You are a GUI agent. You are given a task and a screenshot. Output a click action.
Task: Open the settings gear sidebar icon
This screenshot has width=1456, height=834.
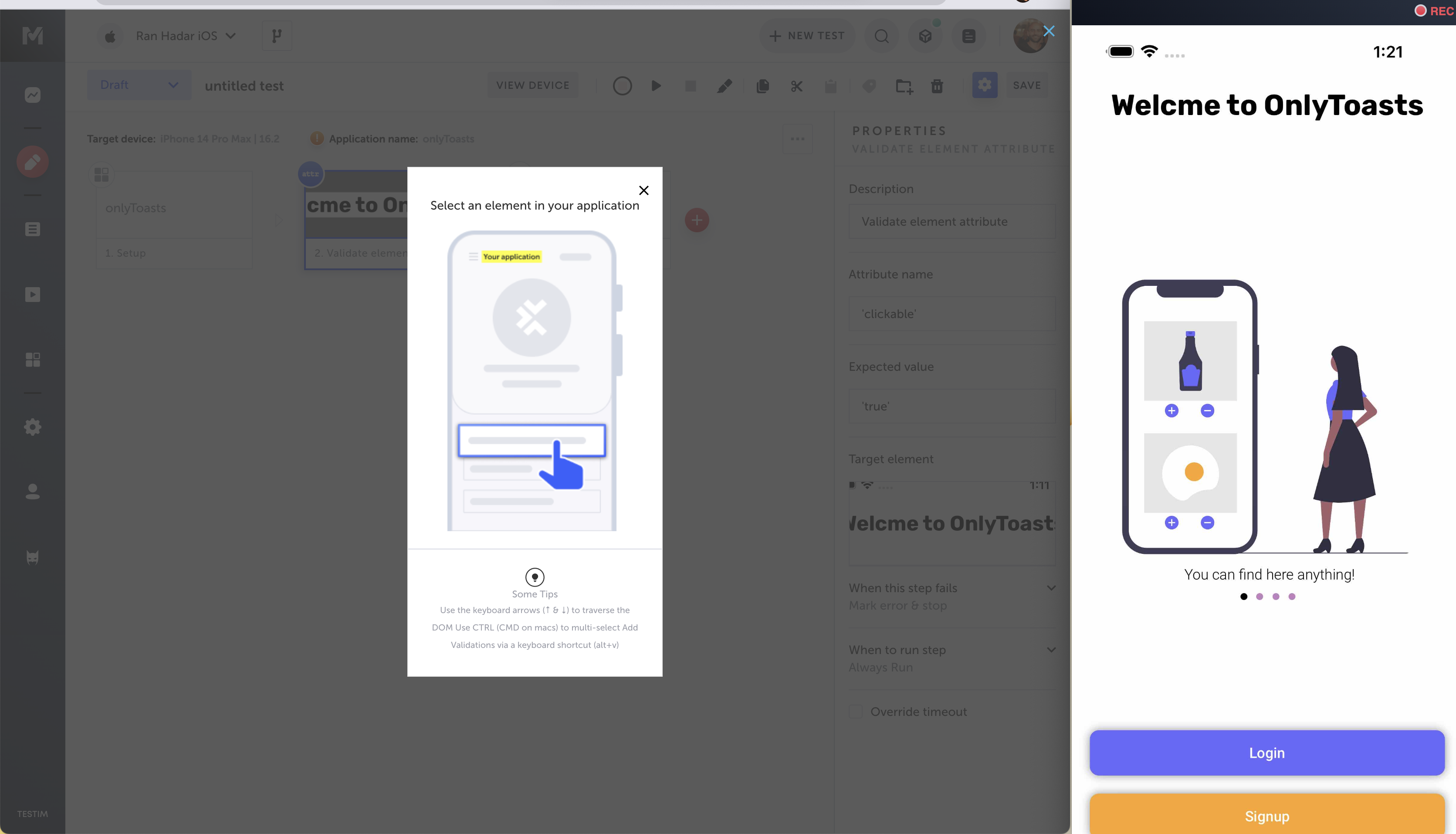33,427
